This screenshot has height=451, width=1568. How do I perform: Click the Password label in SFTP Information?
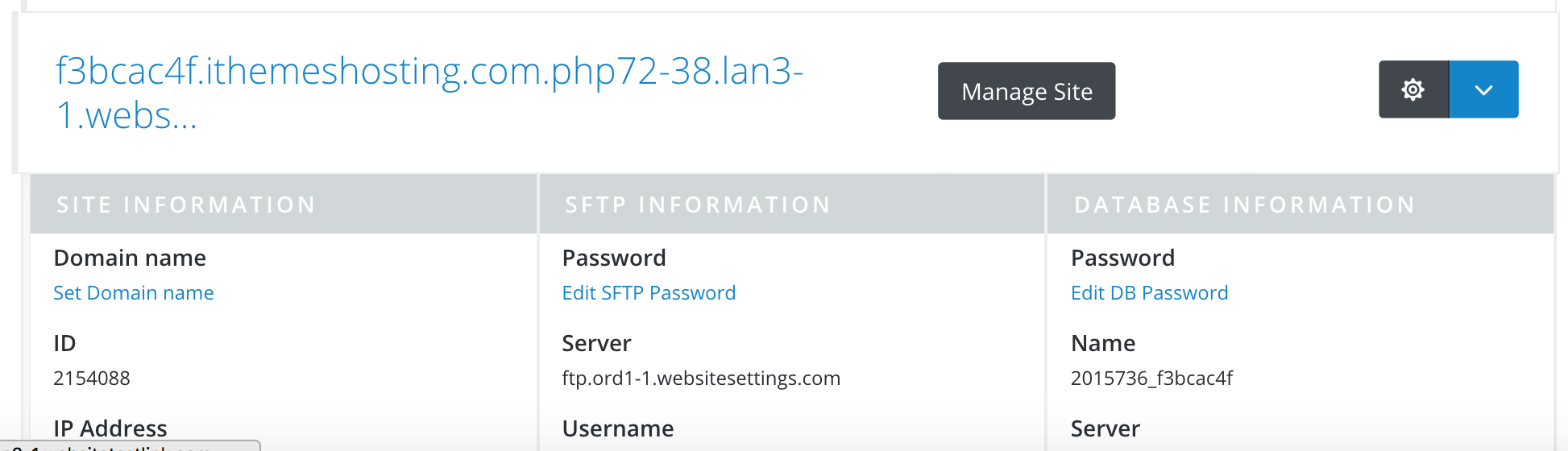pos(614,258)
